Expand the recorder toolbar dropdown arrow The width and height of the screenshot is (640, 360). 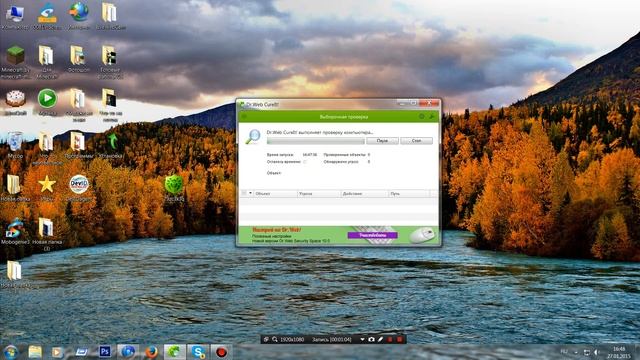[x=362, y=339]
